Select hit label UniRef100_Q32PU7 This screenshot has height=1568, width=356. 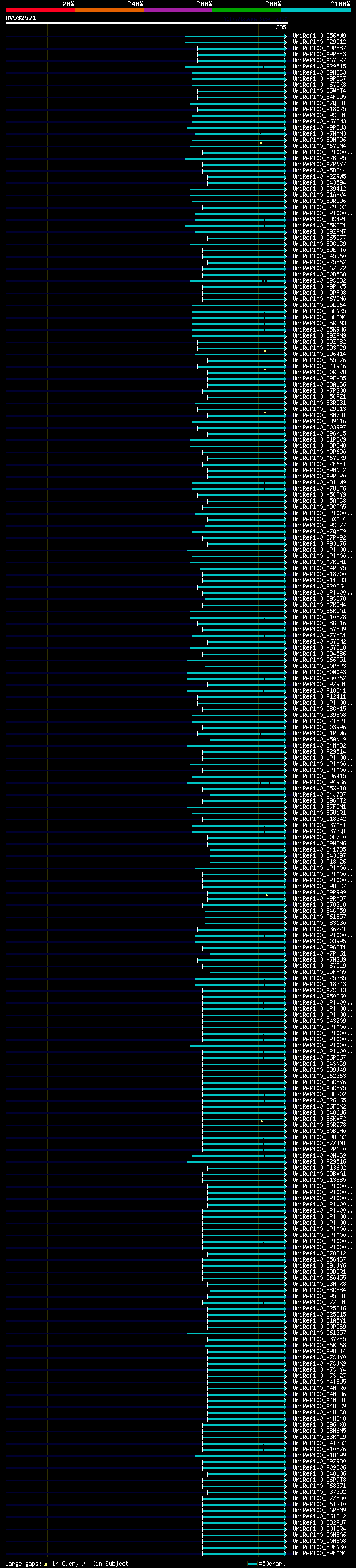(x=319, y=1522)
